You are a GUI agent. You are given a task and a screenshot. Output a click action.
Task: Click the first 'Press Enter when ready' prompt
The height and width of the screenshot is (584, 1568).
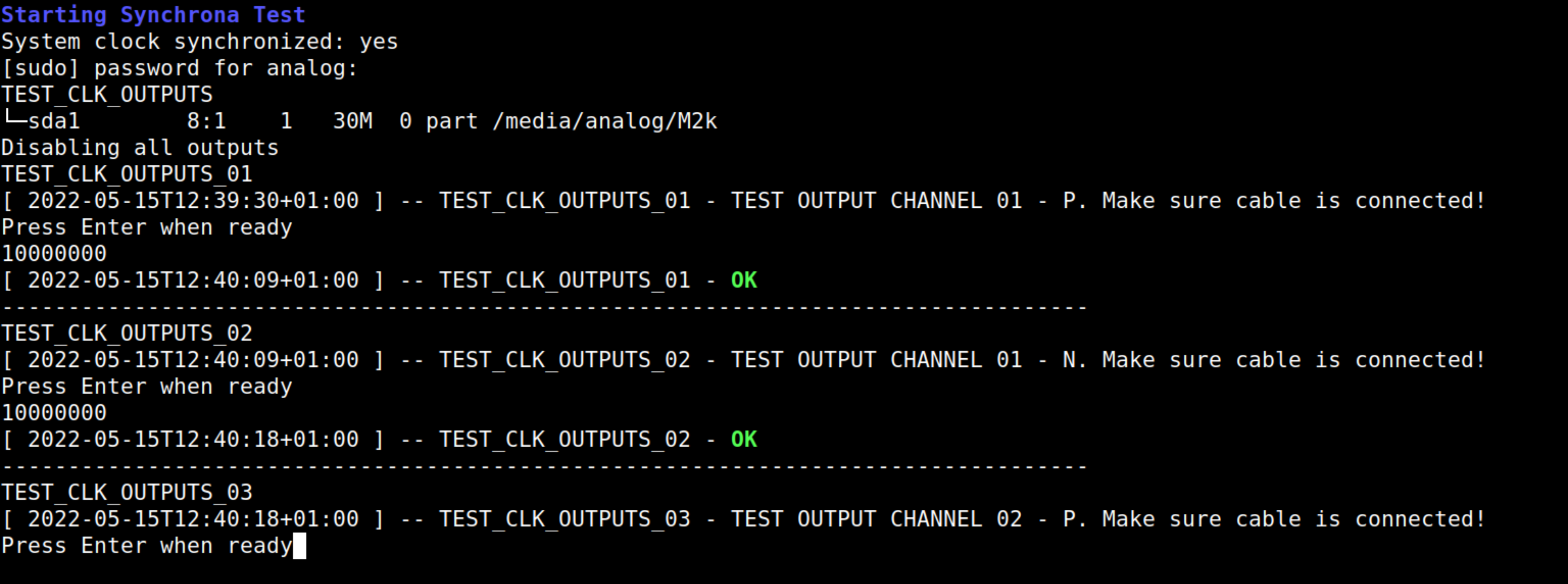click(147, 227)
